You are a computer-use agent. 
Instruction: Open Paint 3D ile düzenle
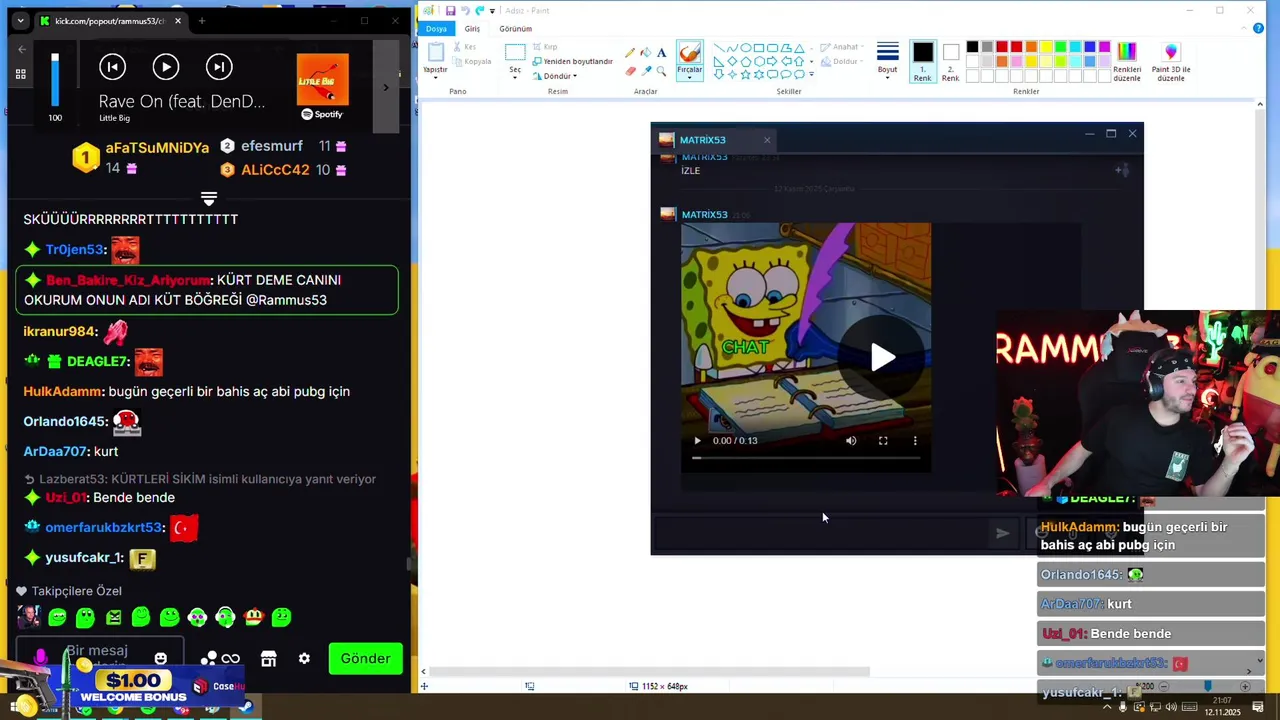1171,61
